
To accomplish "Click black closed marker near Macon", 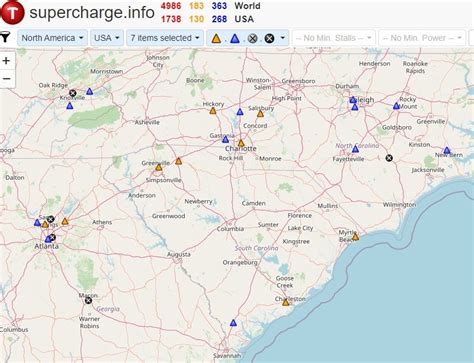I will click(88, 301).
